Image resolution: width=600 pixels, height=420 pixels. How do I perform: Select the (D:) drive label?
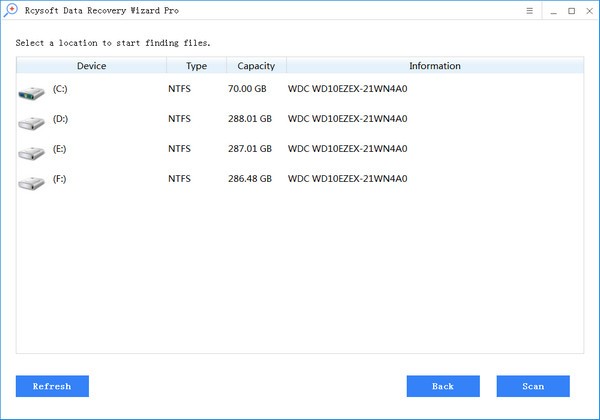(x=60, y=119)
